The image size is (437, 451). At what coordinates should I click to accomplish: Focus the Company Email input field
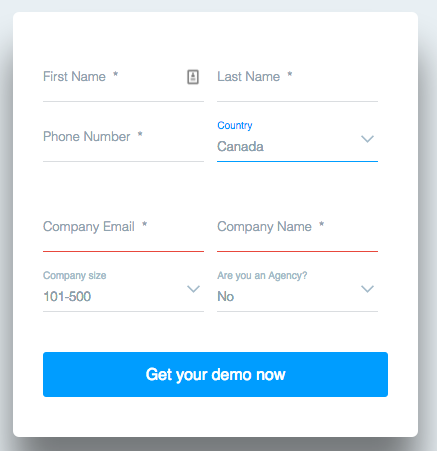[x=123, y=231]
